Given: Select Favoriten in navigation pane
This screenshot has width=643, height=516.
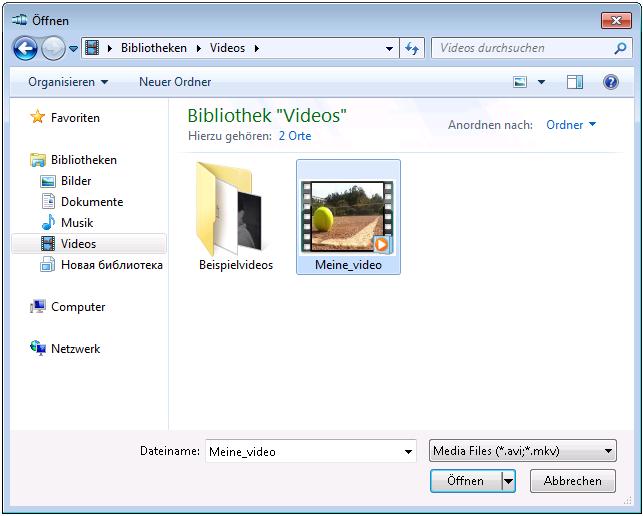Looking at the screenshot, I should [75, 118].
